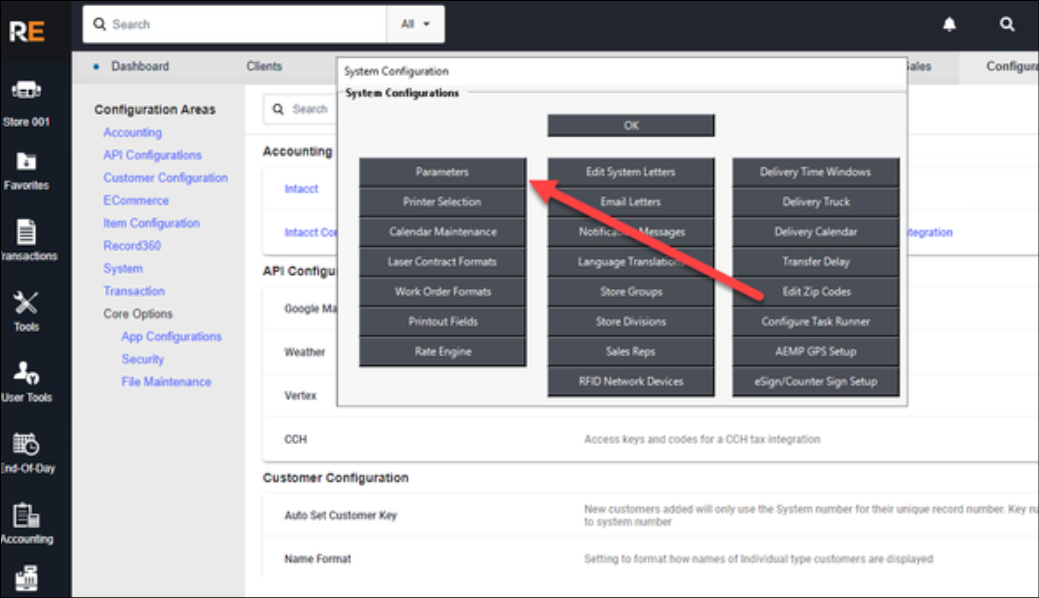The image size is (1039, 598).
Task: Select File Maintenance under Core Options
Action: coord(166,382)
